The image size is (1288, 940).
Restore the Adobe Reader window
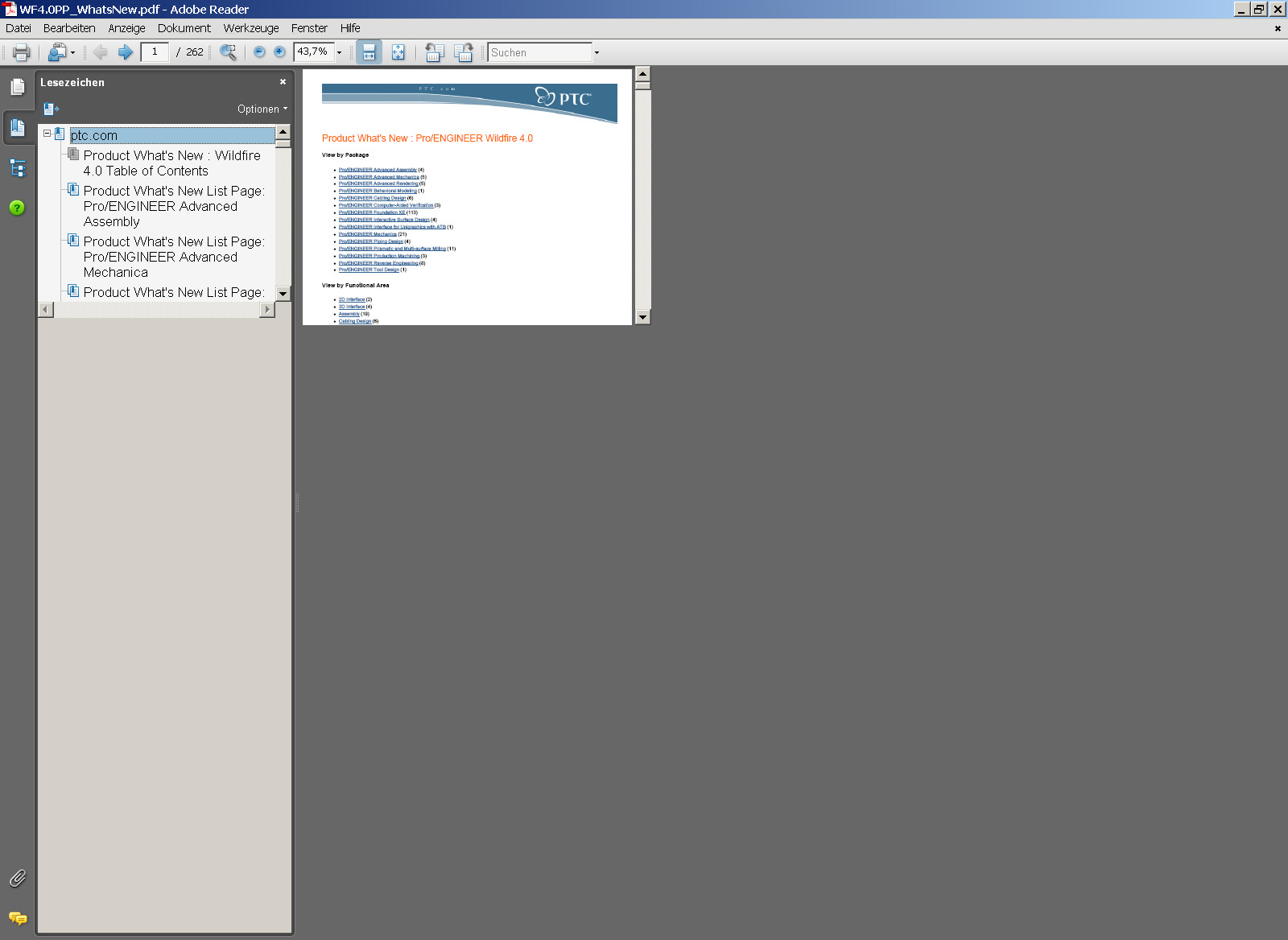click(1260, 9)
